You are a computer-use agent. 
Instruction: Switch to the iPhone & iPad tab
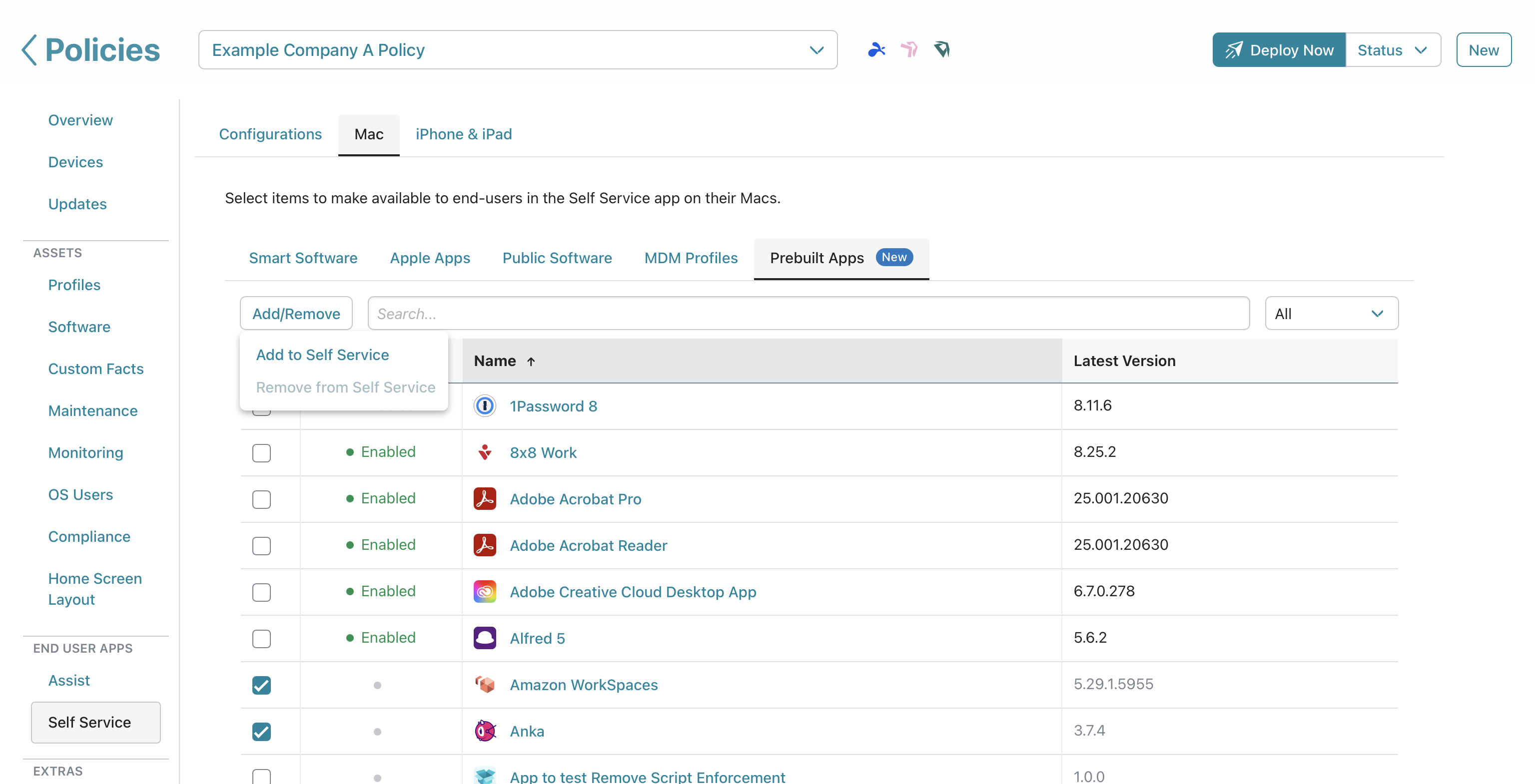464,134
